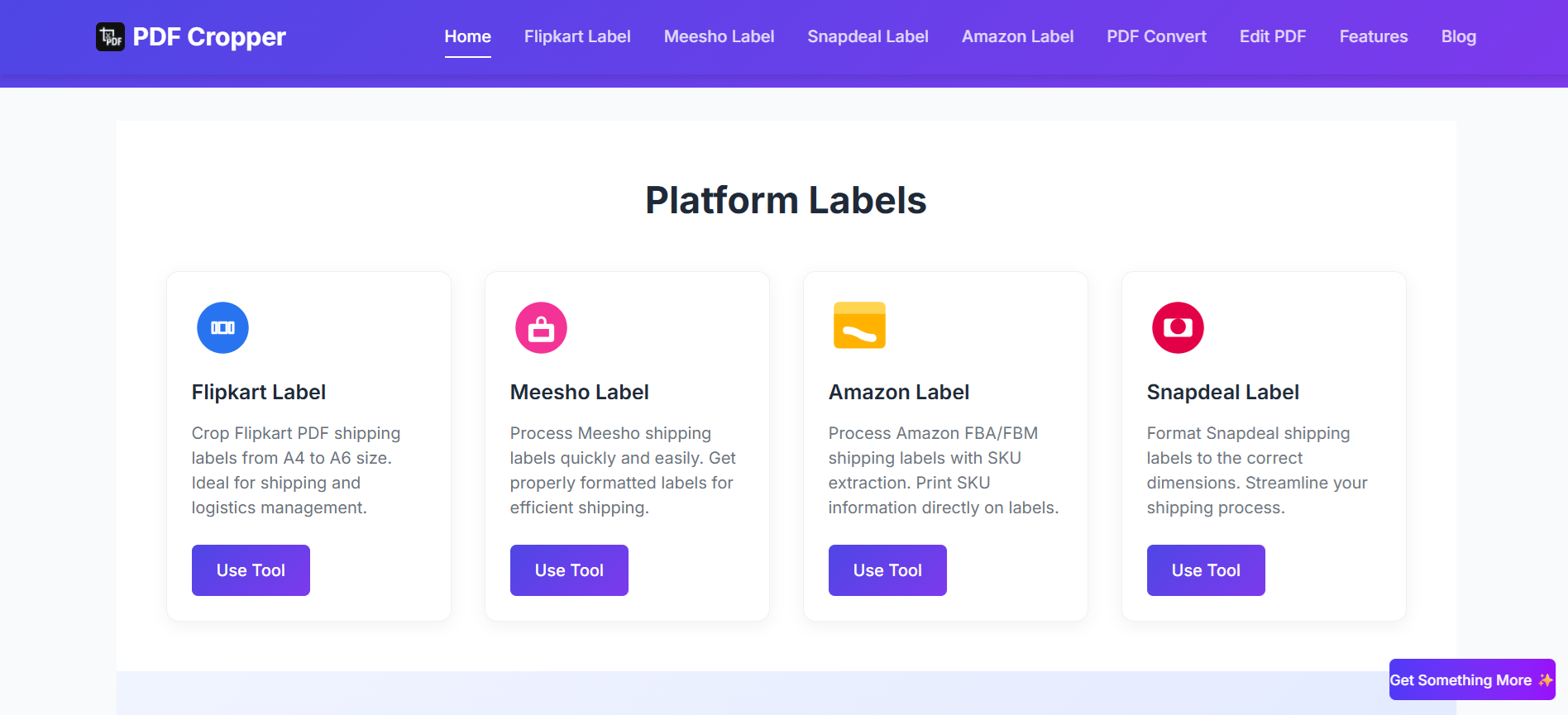Open the PDF Convert menu
The image size is (1568, 715).
(1157, 36)
